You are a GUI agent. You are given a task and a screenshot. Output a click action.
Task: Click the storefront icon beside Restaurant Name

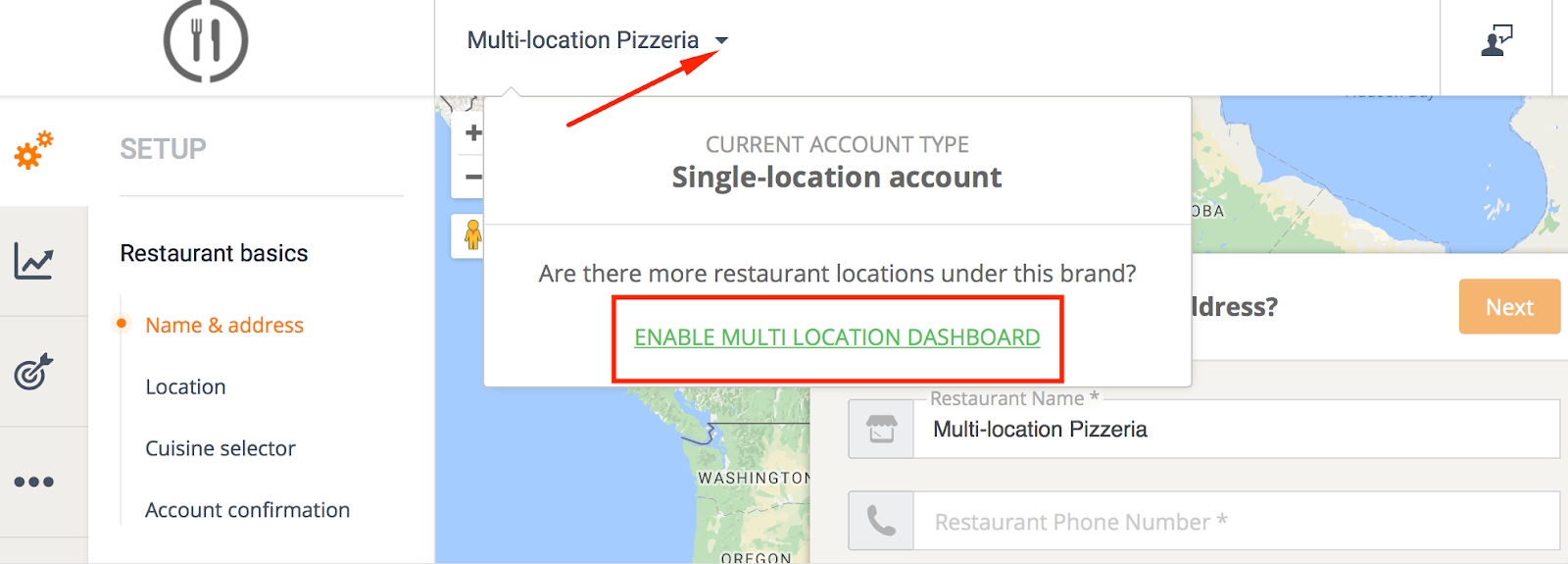(x=881, y=429)
